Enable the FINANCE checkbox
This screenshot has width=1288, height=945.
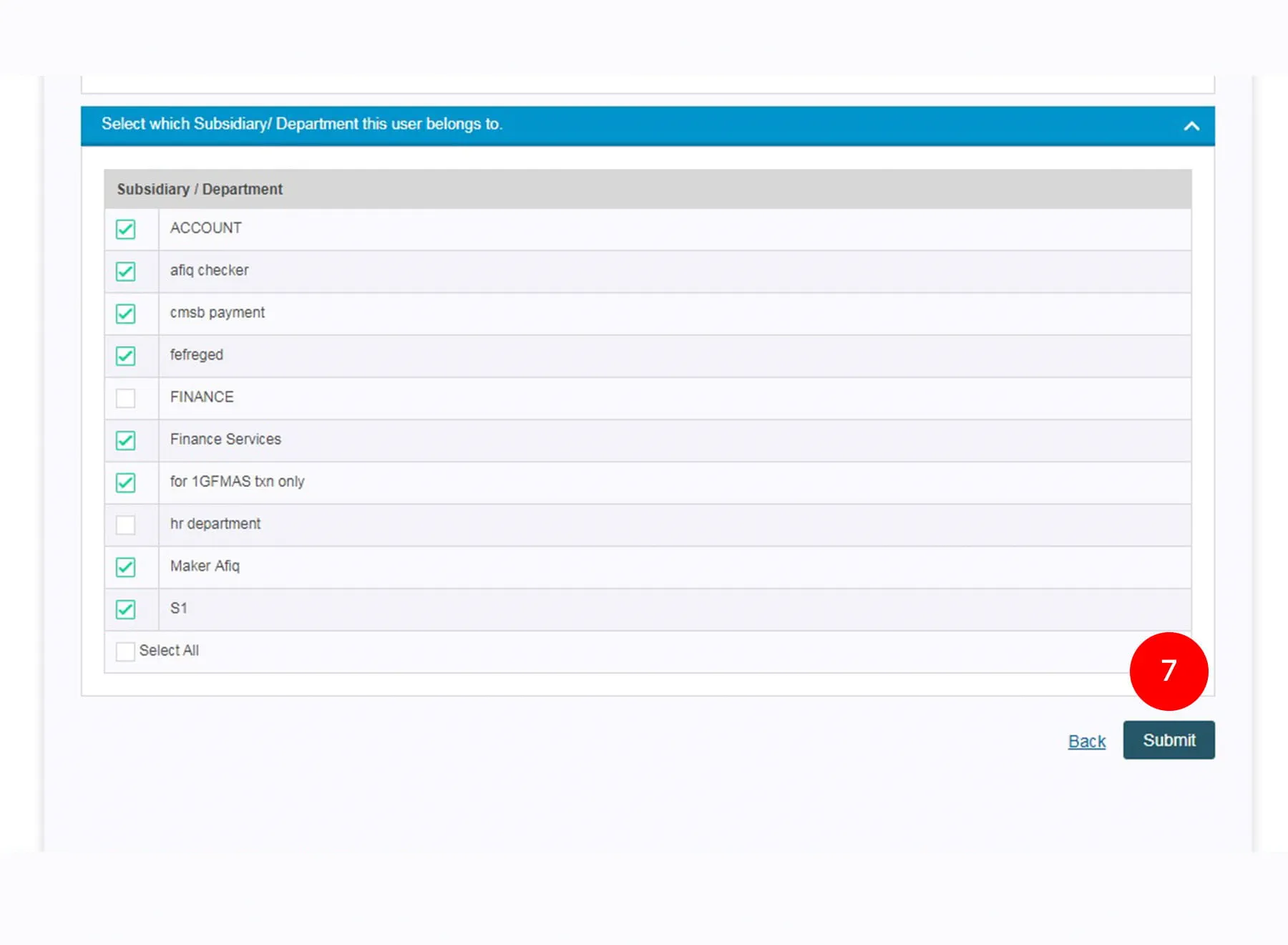pyautogui.click(x=125, y=398)
